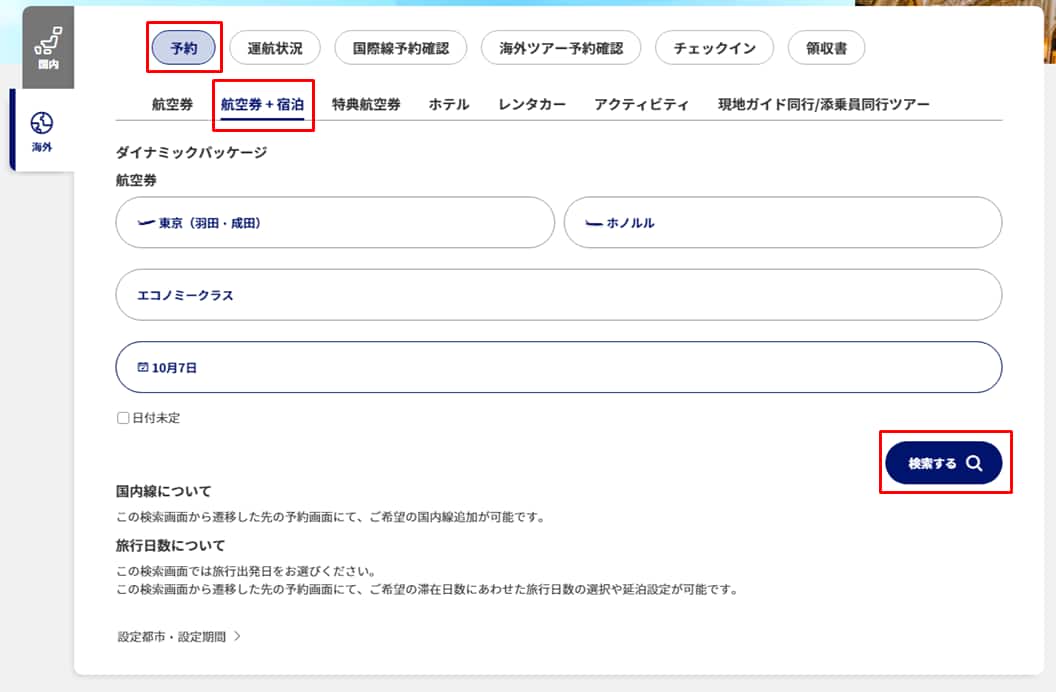This screenshot has width=1056, height=692.
Task: Open the 特典航空券 tab
Action: coord(366,104)
